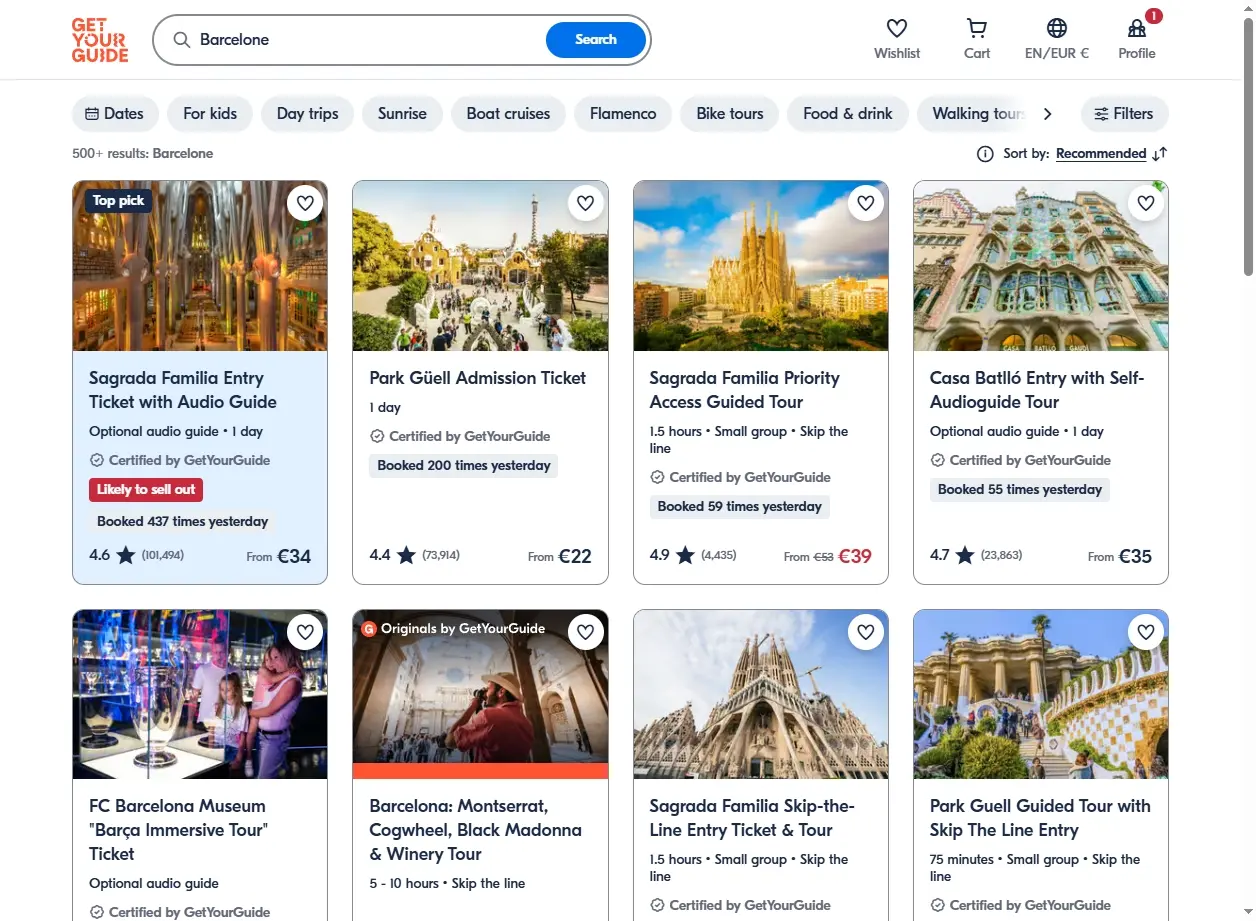Click the FC Barcelona trophy museum photo

pyautogui.click(x=200, y=695)
